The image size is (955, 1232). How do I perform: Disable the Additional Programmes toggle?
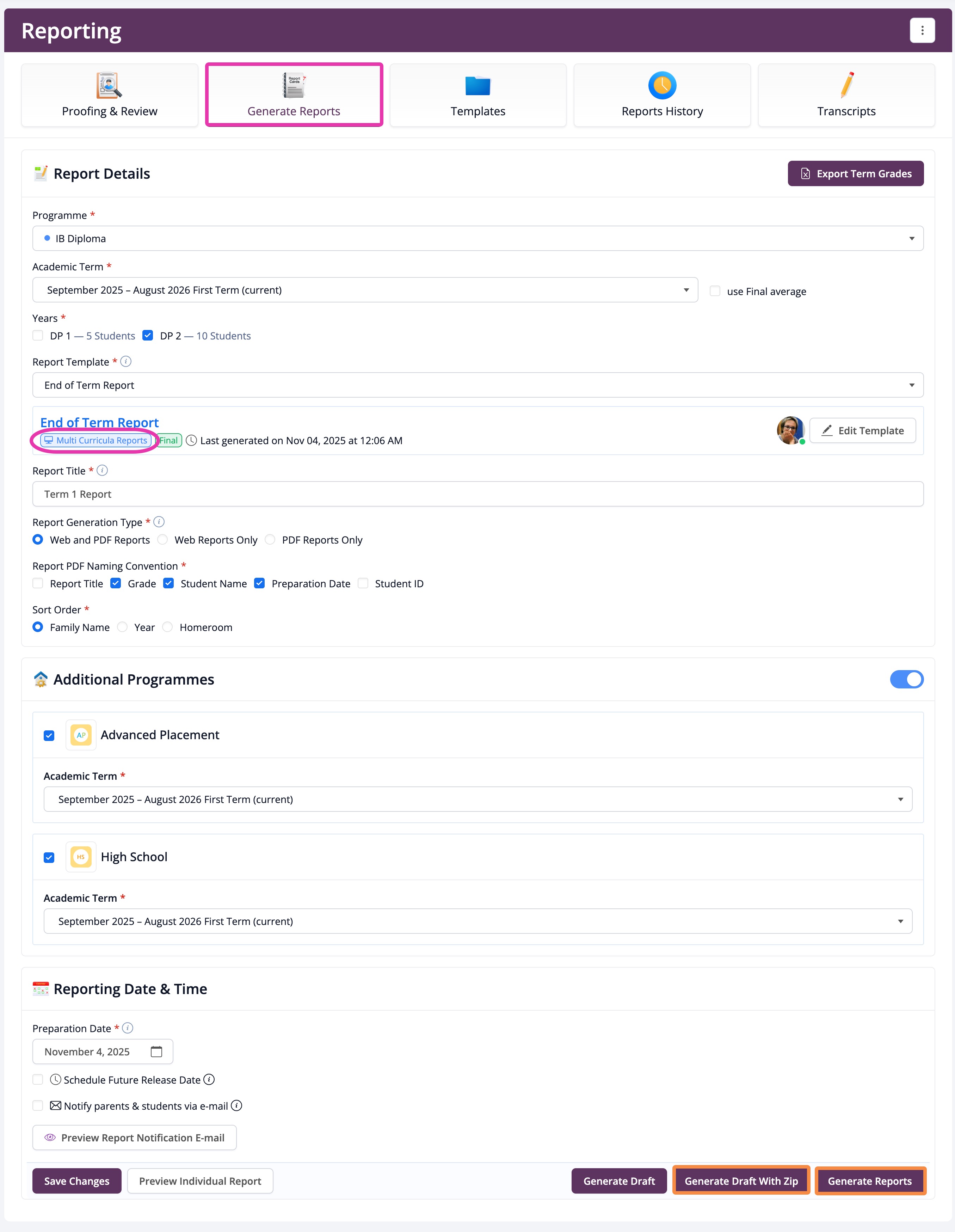[906, 679]
